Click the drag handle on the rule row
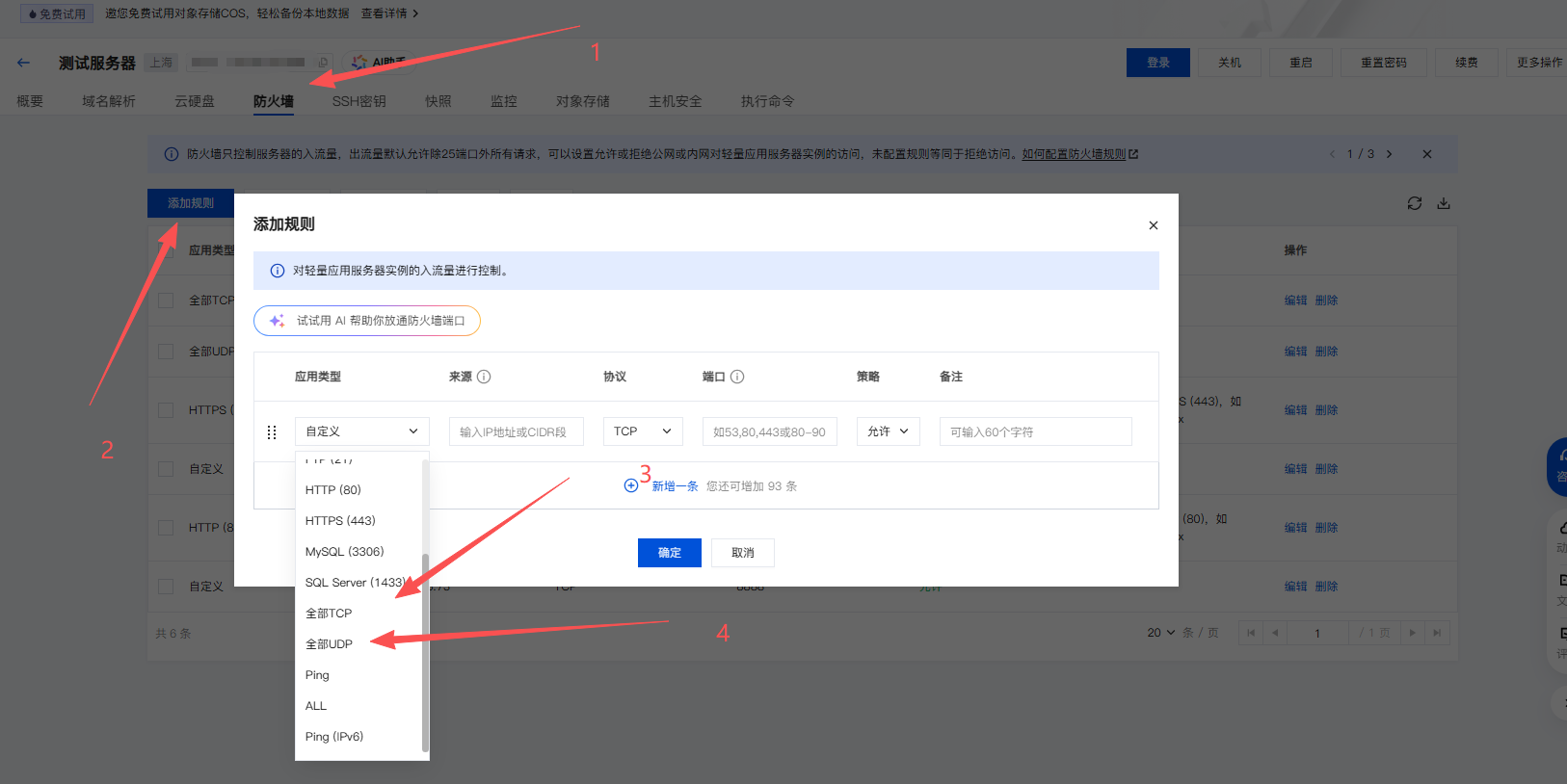The width and height of the screenshot is (1567, 784). (272, 432)
